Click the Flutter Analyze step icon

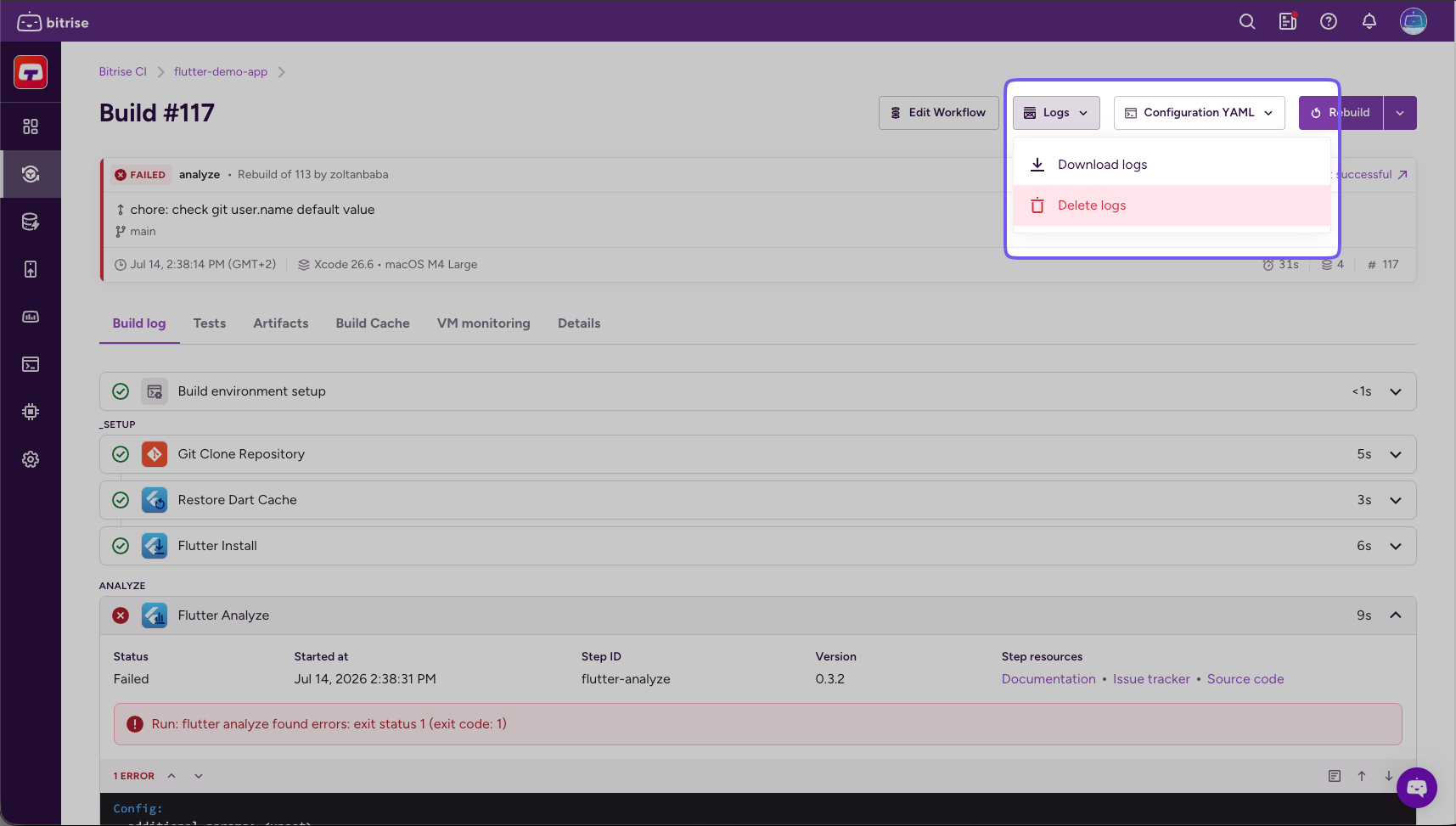click(x=155, y=615)
